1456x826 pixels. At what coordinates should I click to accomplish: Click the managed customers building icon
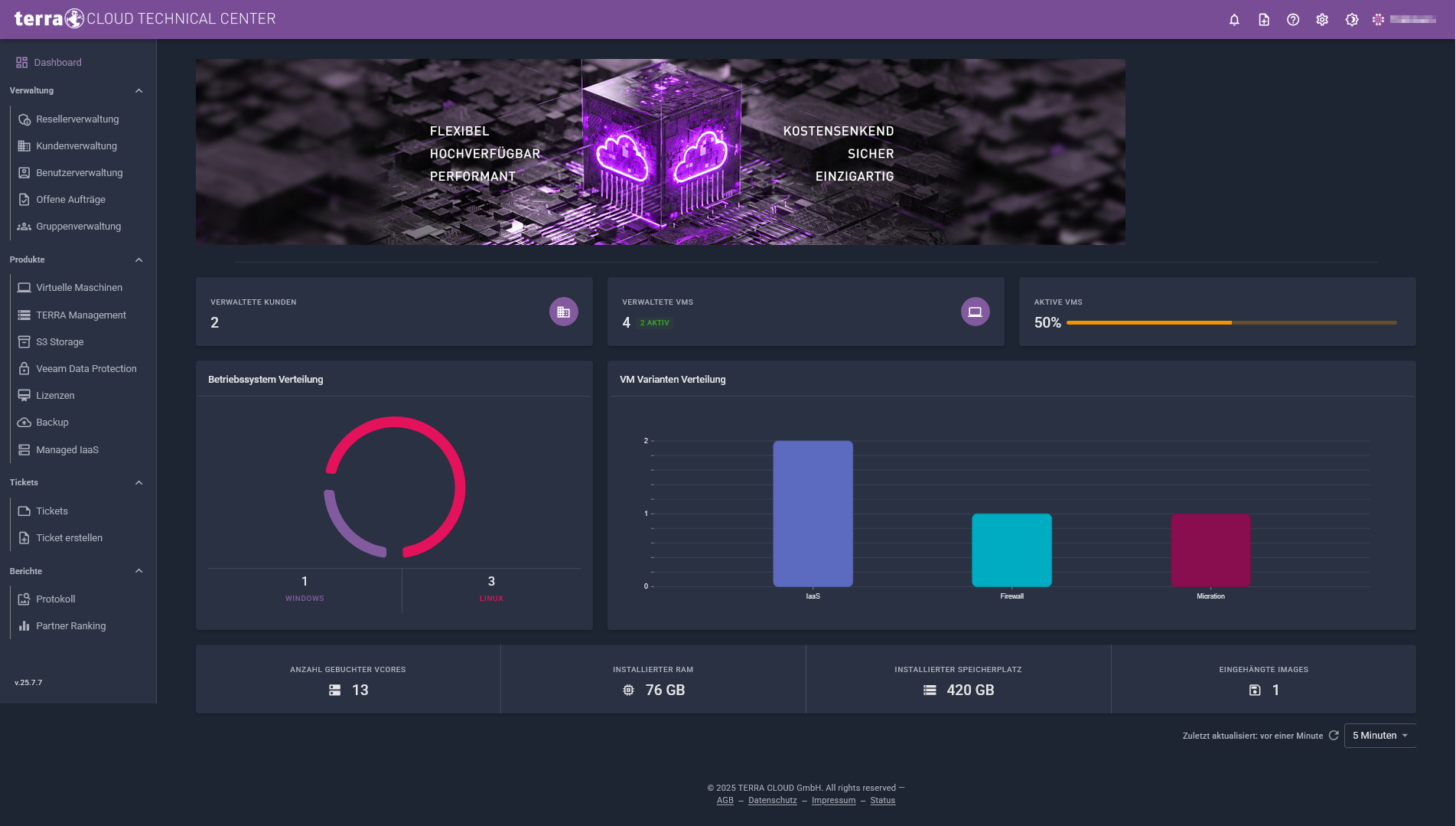coord(564,312)
